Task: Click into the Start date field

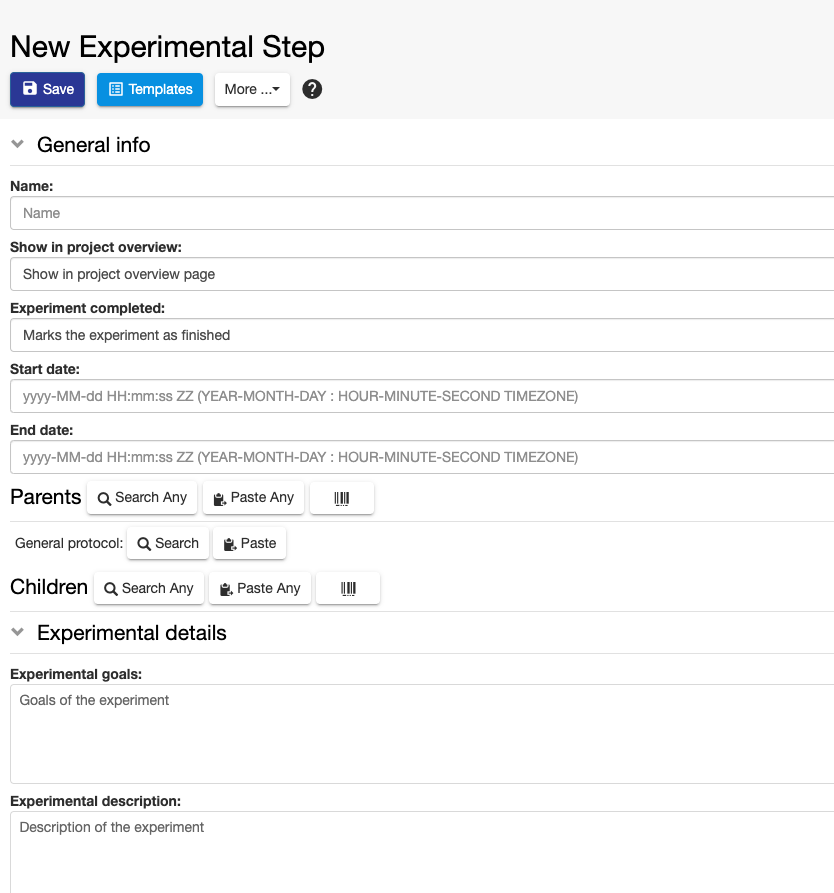Action: (422, 396)
